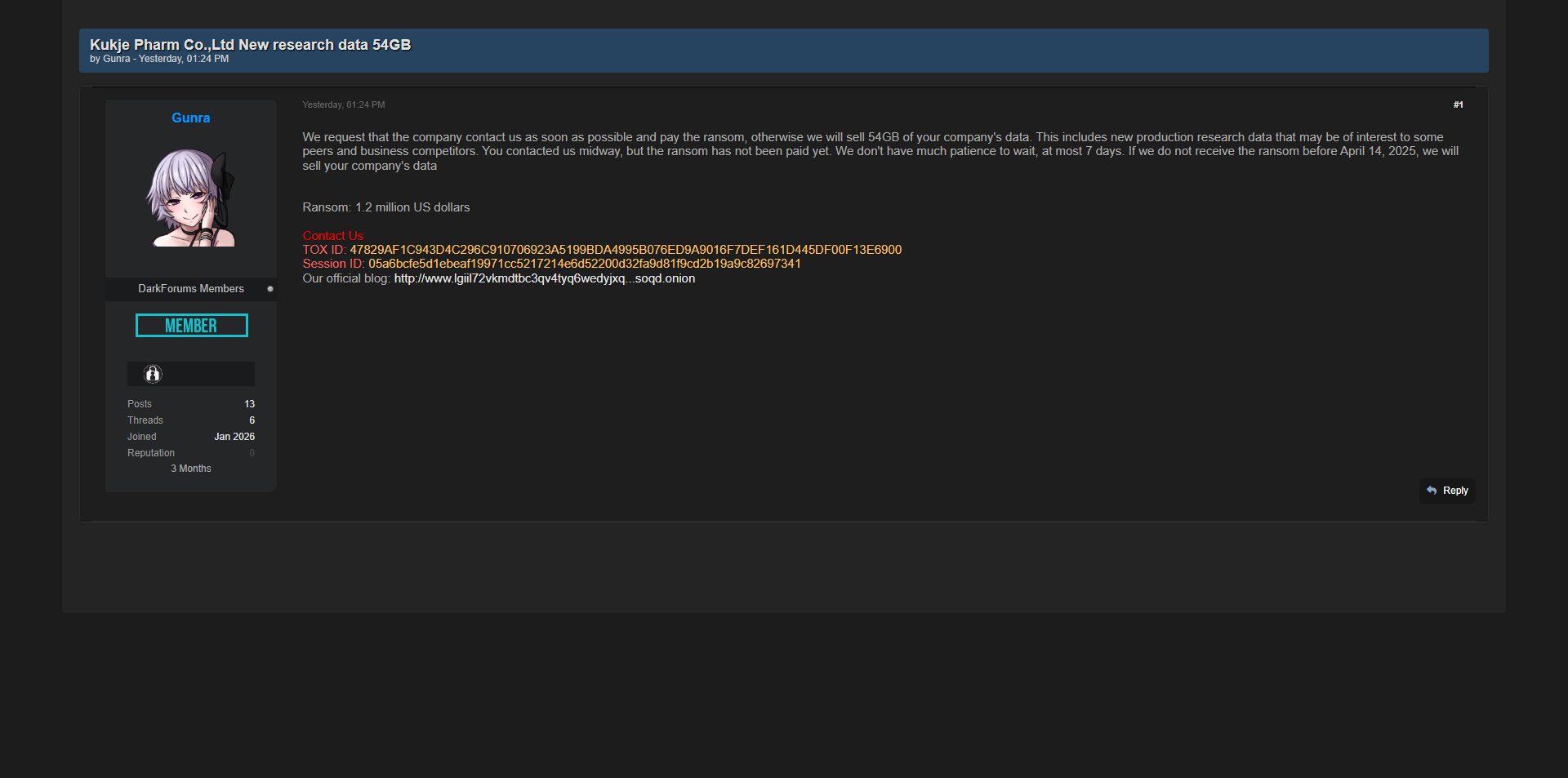The width and height of the screenshot is (1568, 778).
Task: Open Gunra's avatar image
Action: (191, 198)
